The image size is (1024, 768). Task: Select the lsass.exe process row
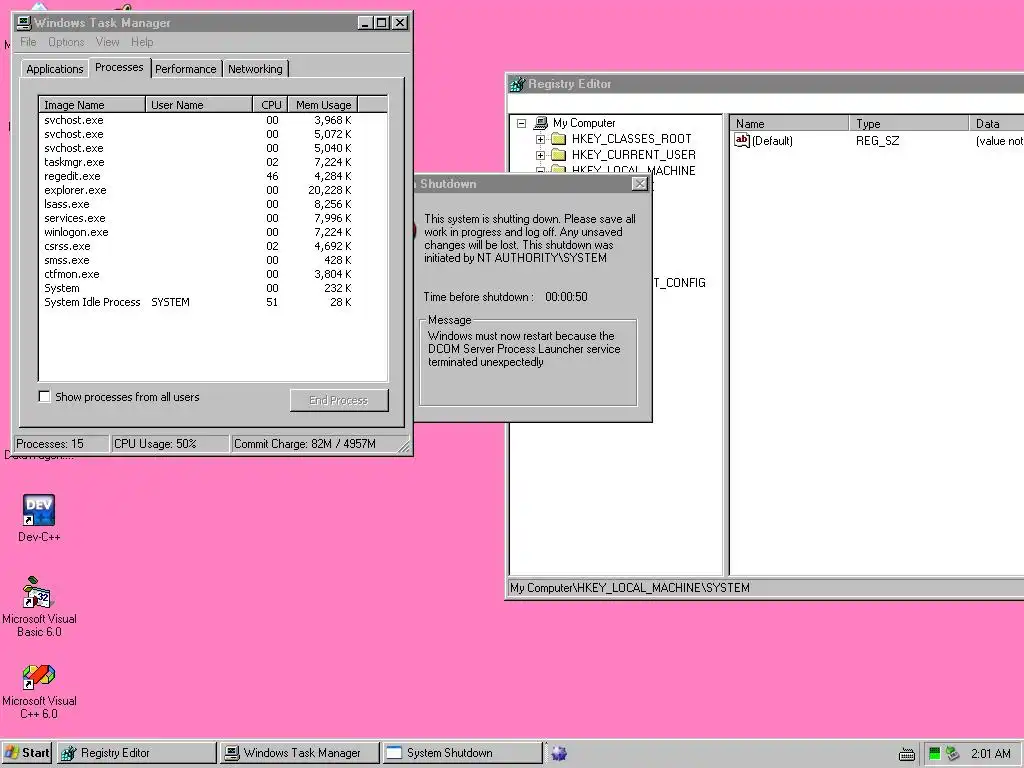point(212,204)
